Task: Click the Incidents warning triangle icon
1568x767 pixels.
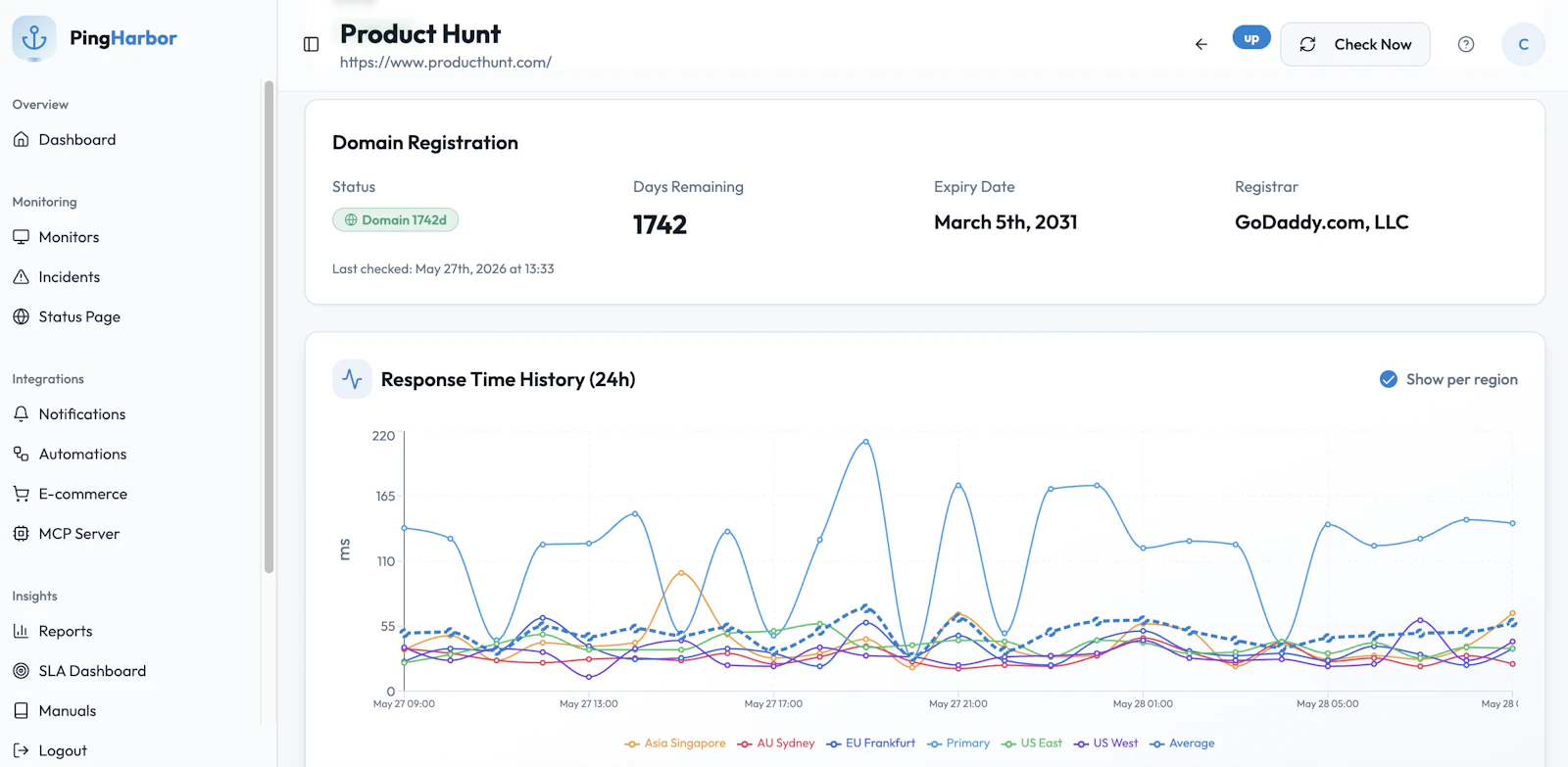Action: tap(21, 277)
